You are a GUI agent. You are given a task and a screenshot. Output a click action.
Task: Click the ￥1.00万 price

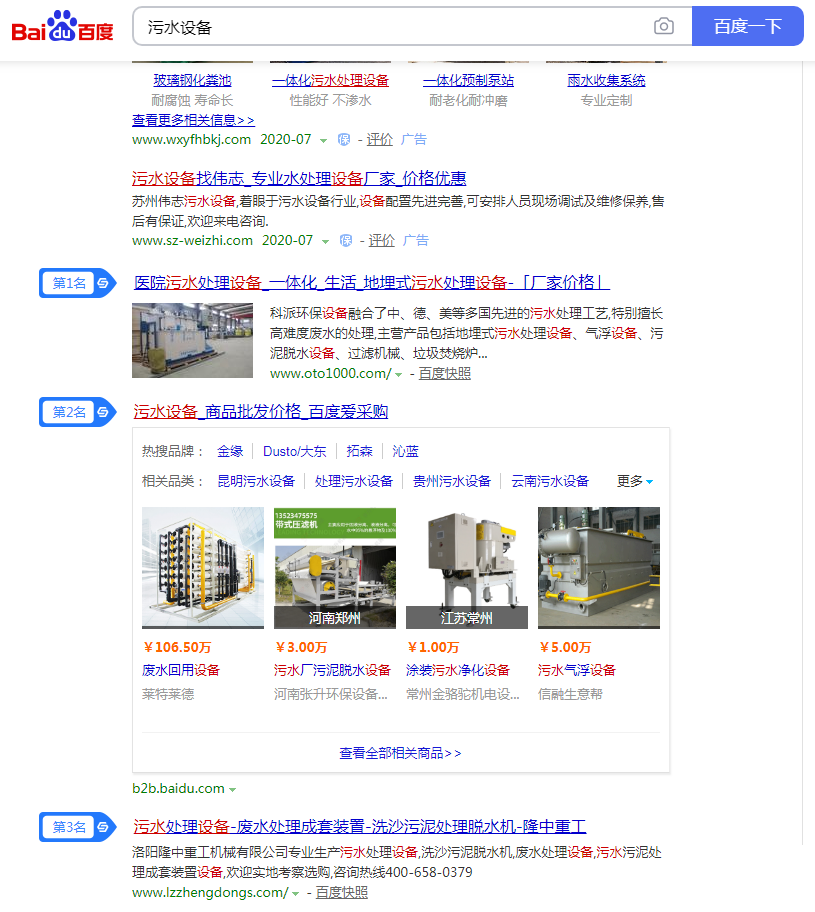[433, 647]
